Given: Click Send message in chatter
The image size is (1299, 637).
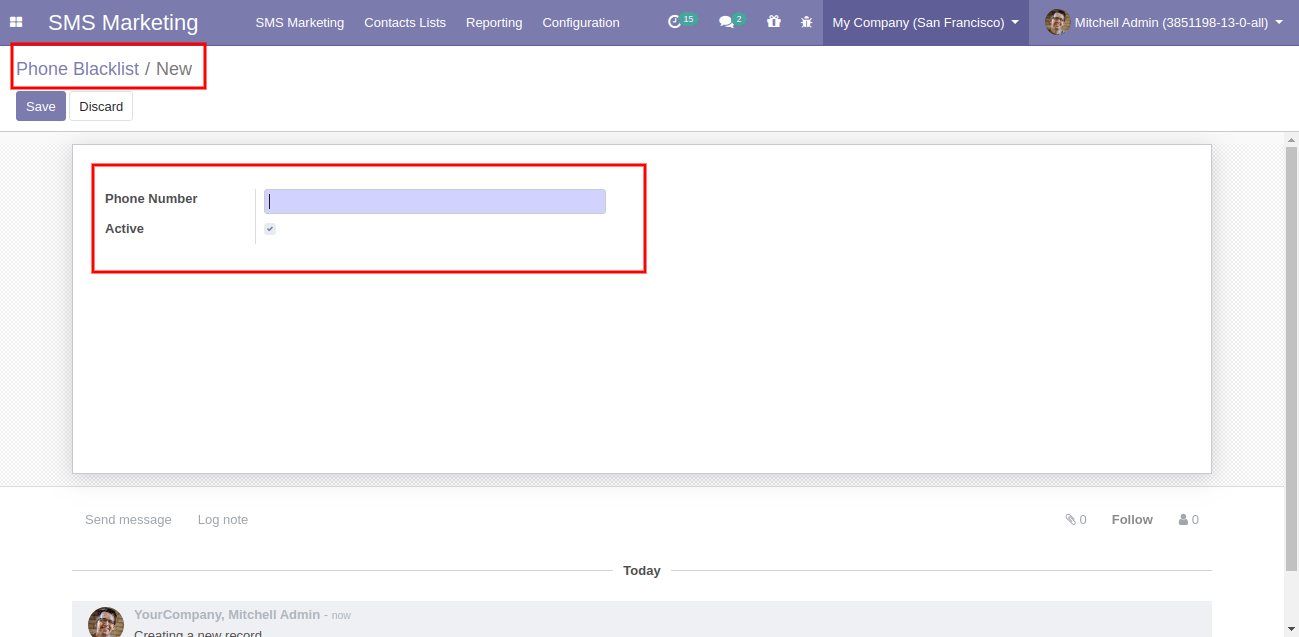Looking at the screenshot, I should (128, 519).
